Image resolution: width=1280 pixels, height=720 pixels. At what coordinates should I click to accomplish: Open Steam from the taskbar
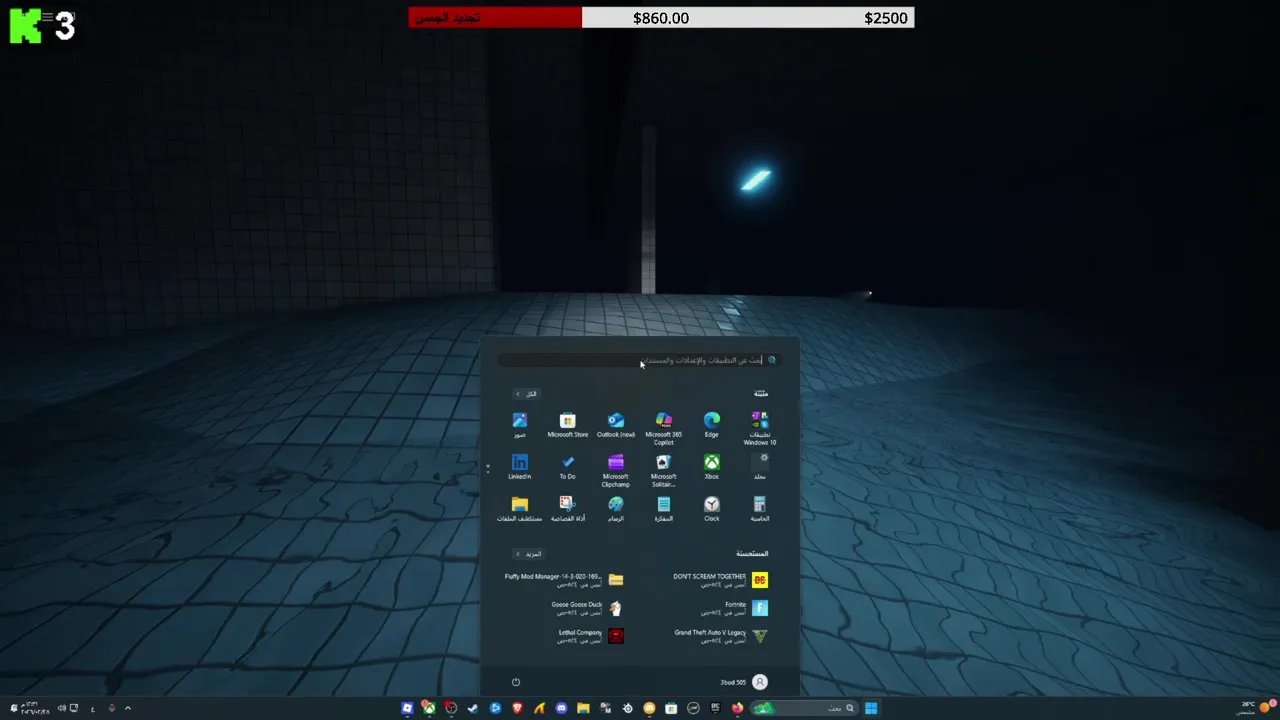click(473, 708)
